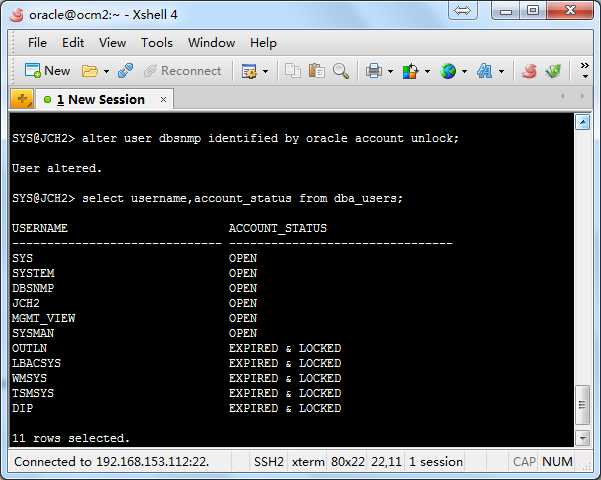Click the LBACSYS username row
601x480 pixels.
coord(36,363)
